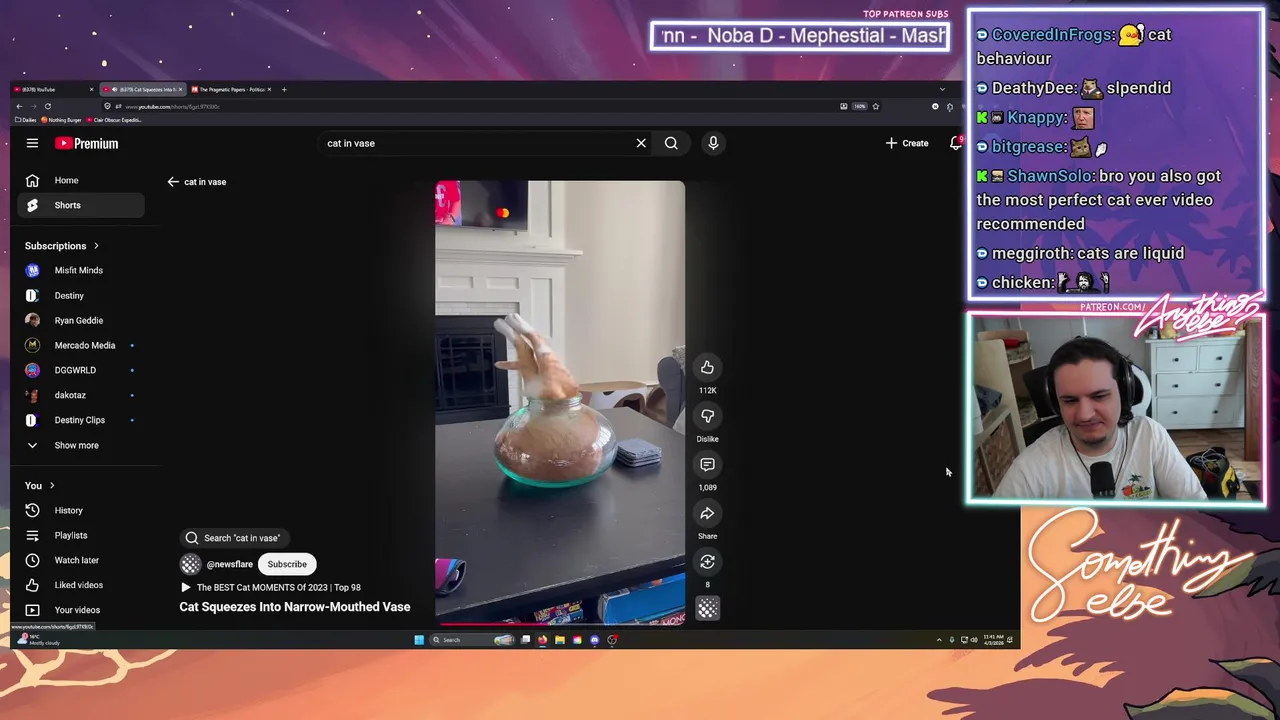Open the Create menu

907,143
